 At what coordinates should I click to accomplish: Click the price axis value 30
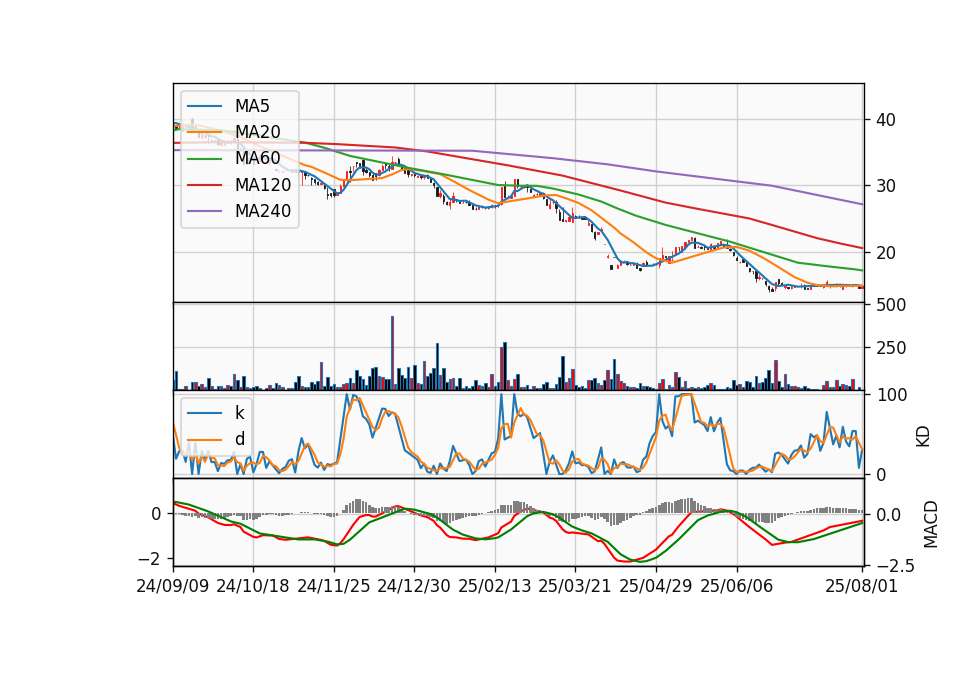coord(886,186)
